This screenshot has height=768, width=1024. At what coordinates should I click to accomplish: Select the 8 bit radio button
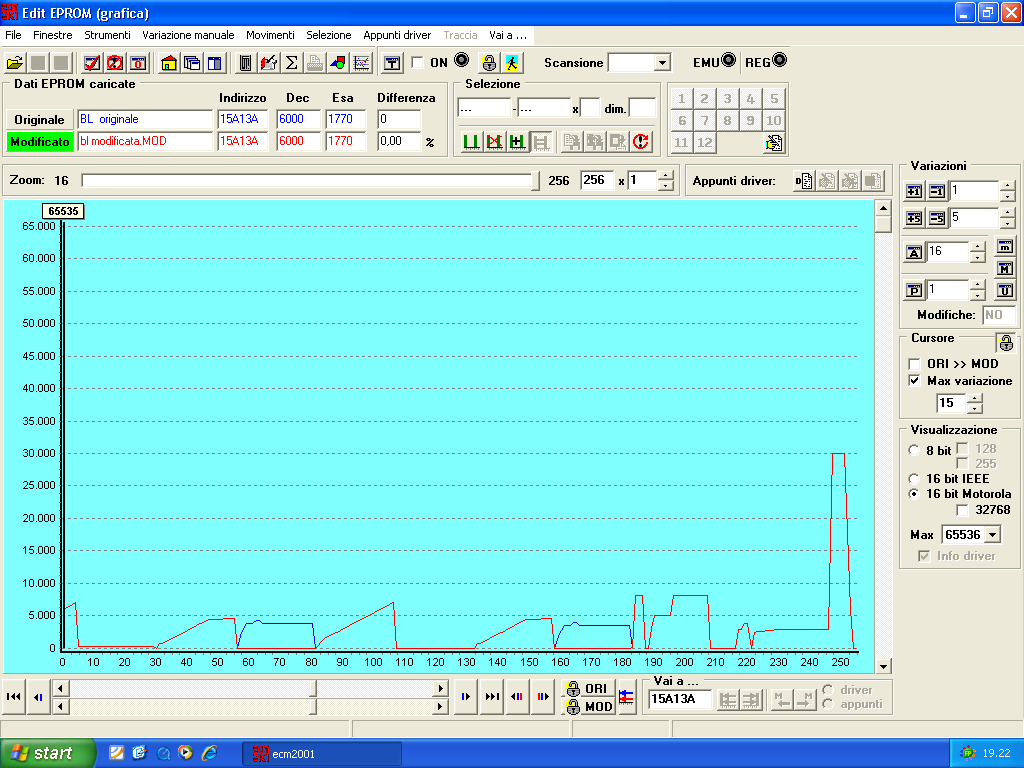pyautogui.click(x=913, y=451)
